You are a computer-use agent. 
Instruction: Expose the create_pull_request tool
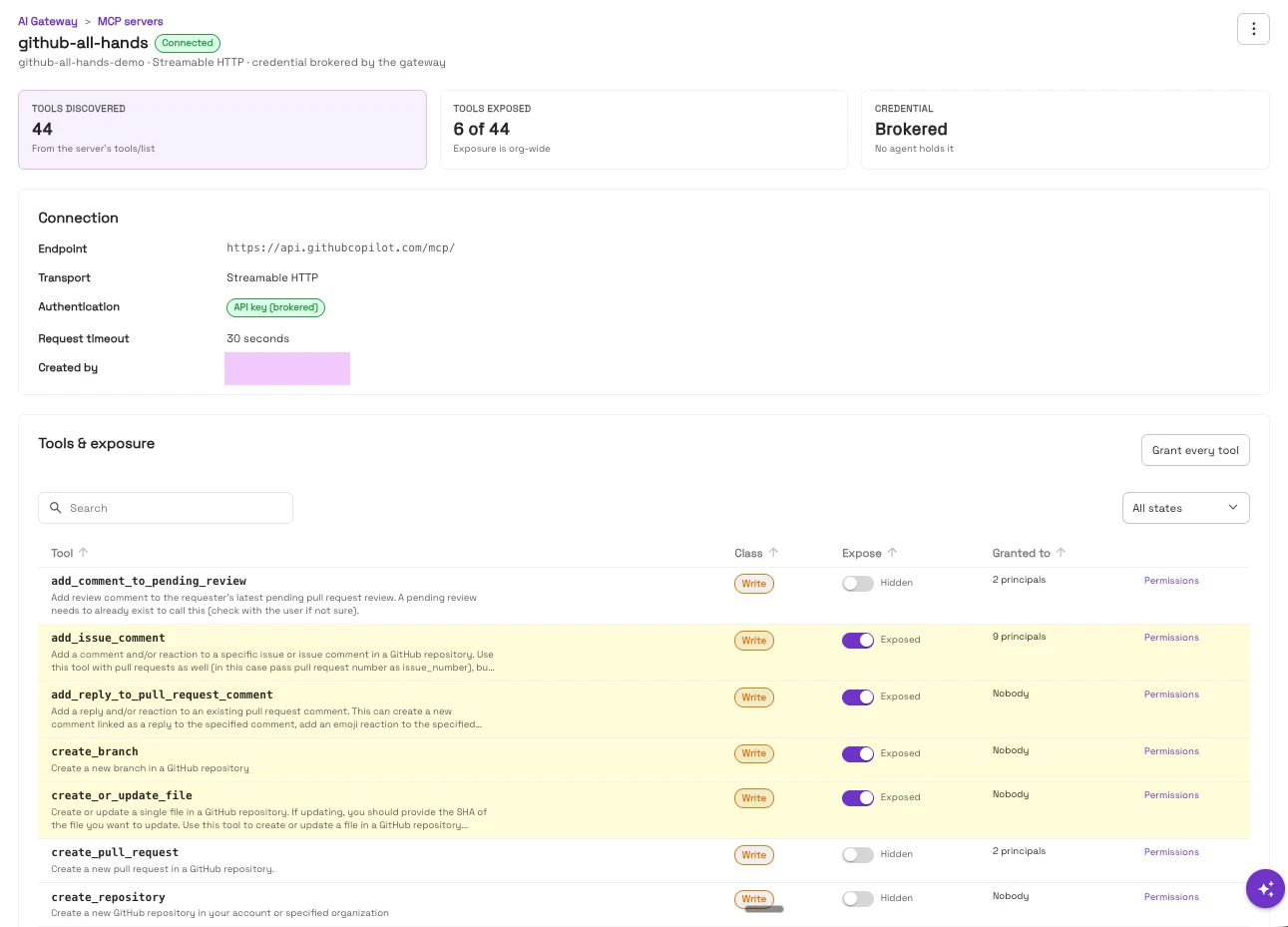[x=858, y=855]
